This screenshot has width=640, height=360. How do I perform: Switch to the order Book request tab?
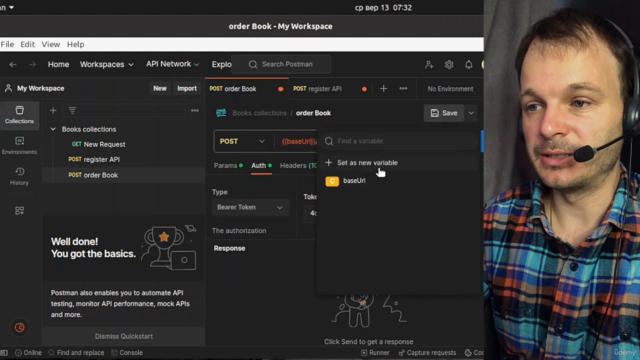coord(247,89)
